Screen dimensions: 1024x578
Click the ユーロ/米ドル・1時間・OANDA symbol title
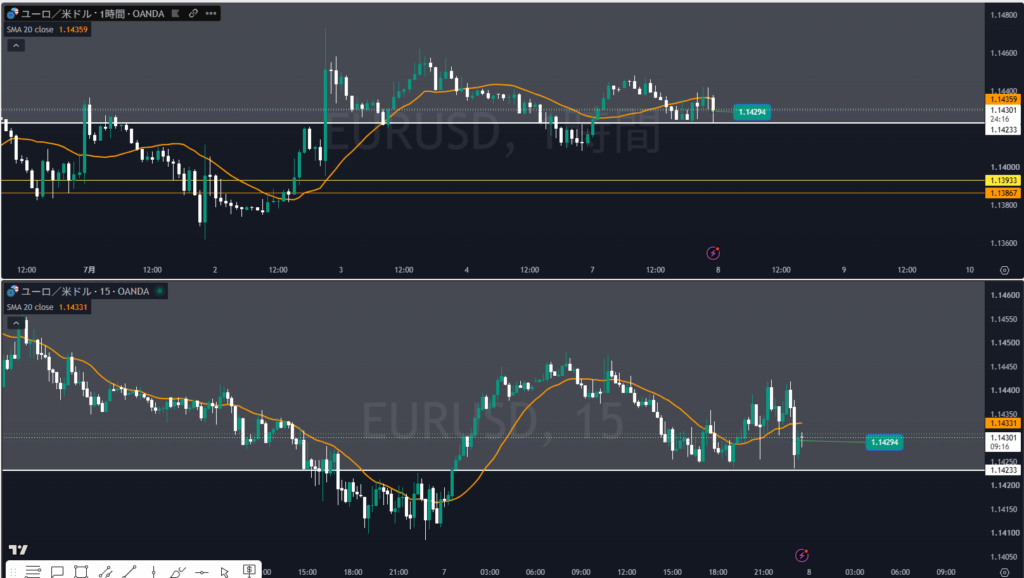click(x=92, y=13)
